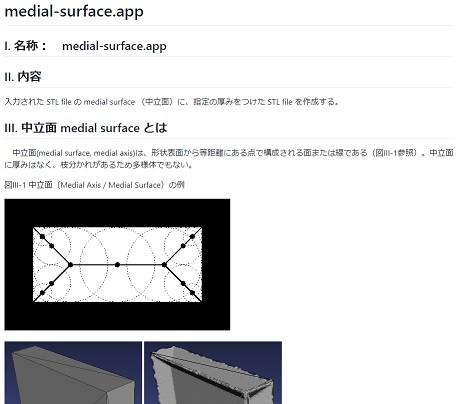466x404 pixels.
Task: Click the paragraph beginning 中立面(medial surface, medial axis)
Action: pyautogui.click(x=229, y=159)
